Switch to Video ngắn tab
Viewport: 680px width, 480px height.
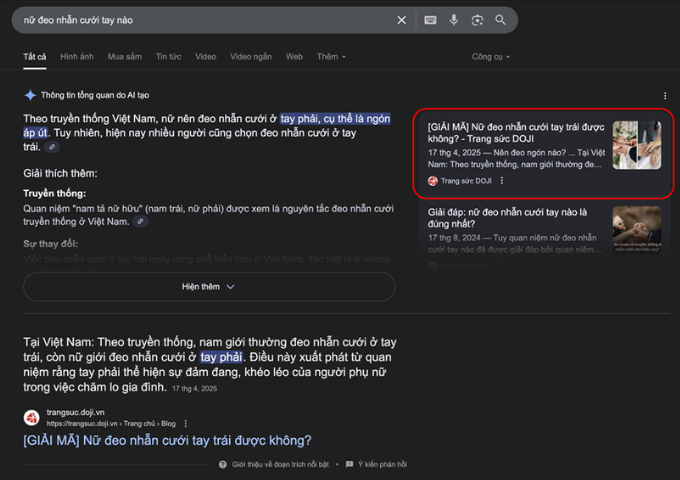(x=251, y=57)
